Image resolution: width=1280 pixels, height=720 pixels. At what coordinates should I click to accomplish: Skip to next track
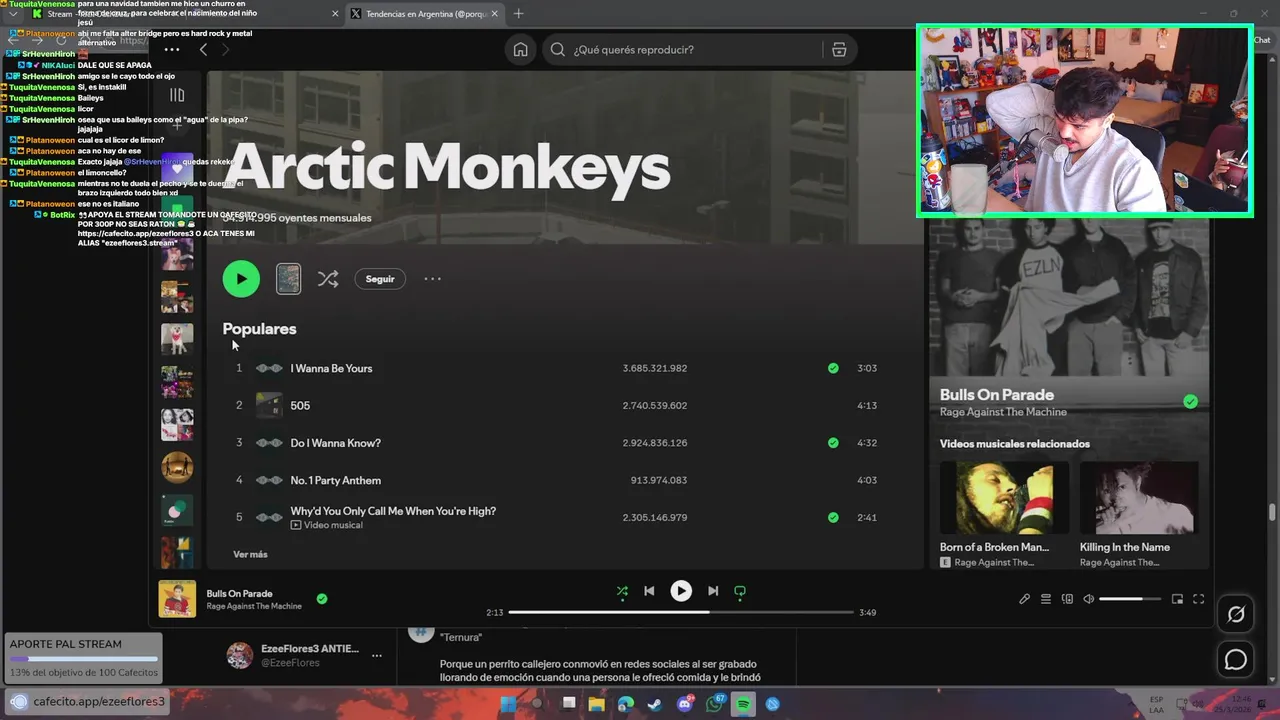[713, 591]
